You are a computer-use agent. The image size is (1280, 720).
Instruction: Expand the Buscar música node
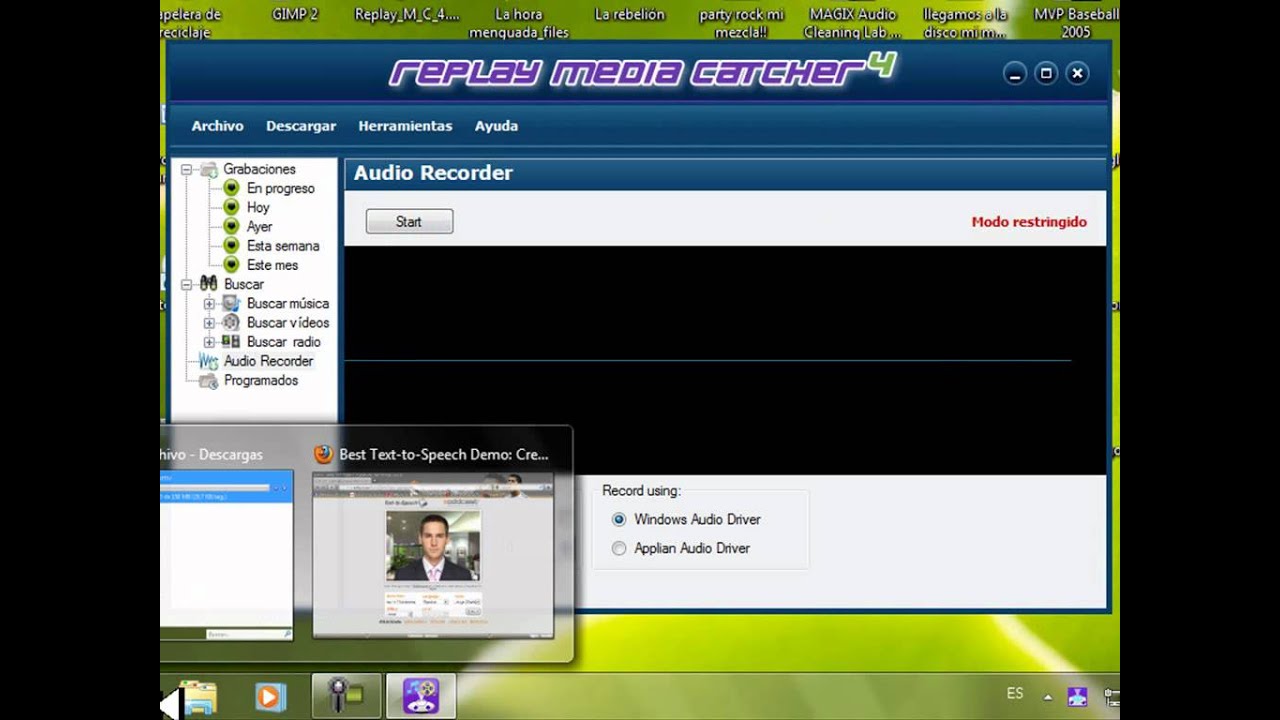(x=209, y=304)
